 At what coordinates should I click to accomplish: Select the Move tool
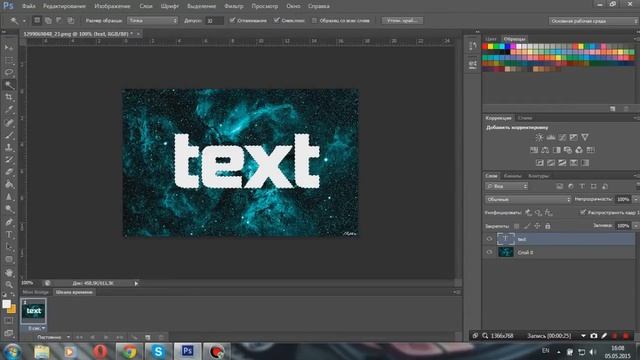pos(9,48)
